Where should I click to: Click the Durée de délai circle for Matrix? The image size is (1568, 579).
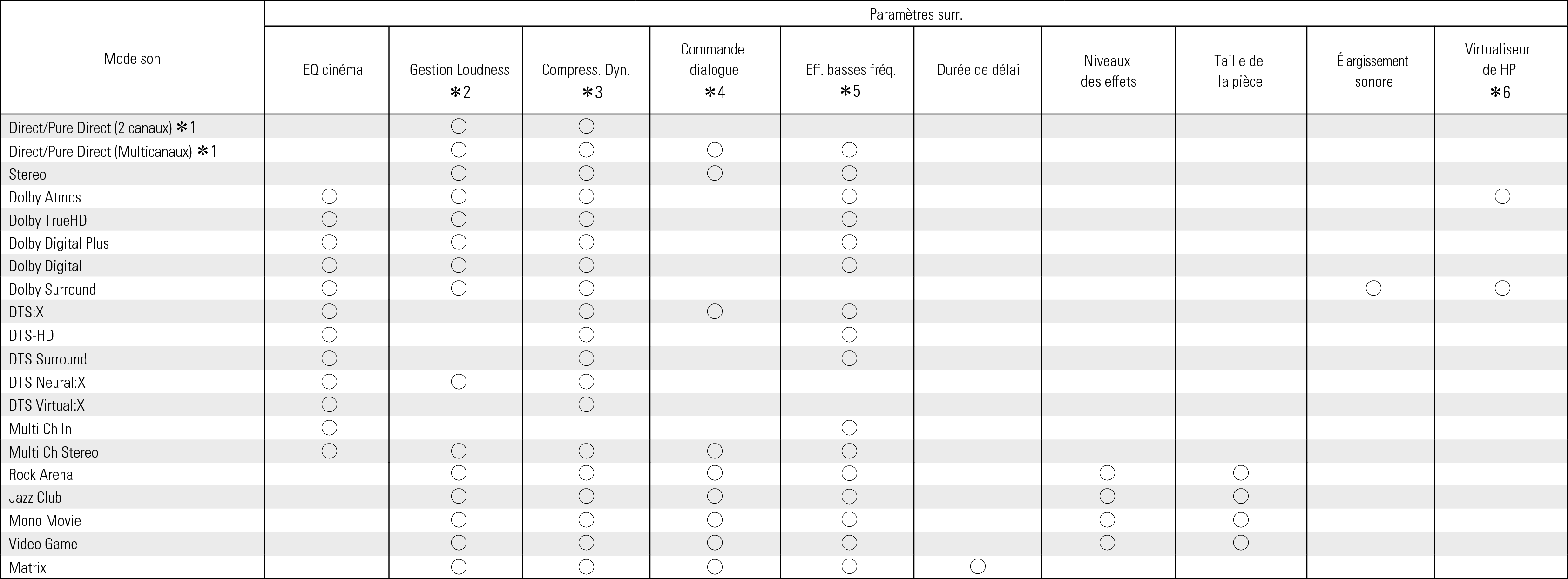click(x=978, y=566)
